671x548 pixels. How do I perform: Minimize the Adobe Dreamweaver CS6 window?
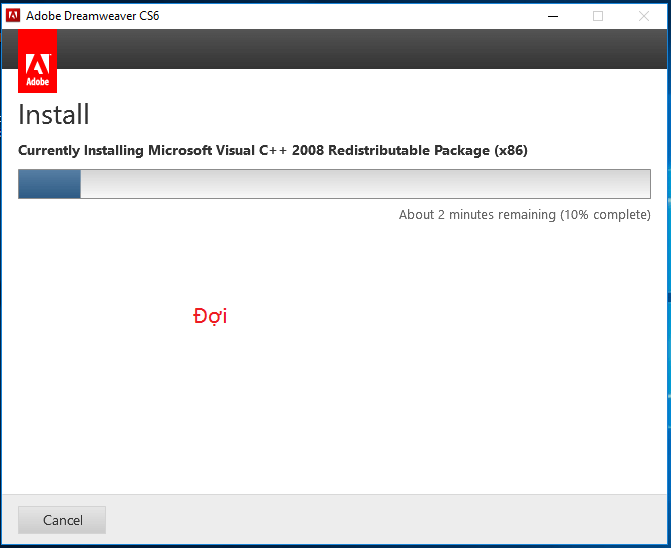[553, 16]
